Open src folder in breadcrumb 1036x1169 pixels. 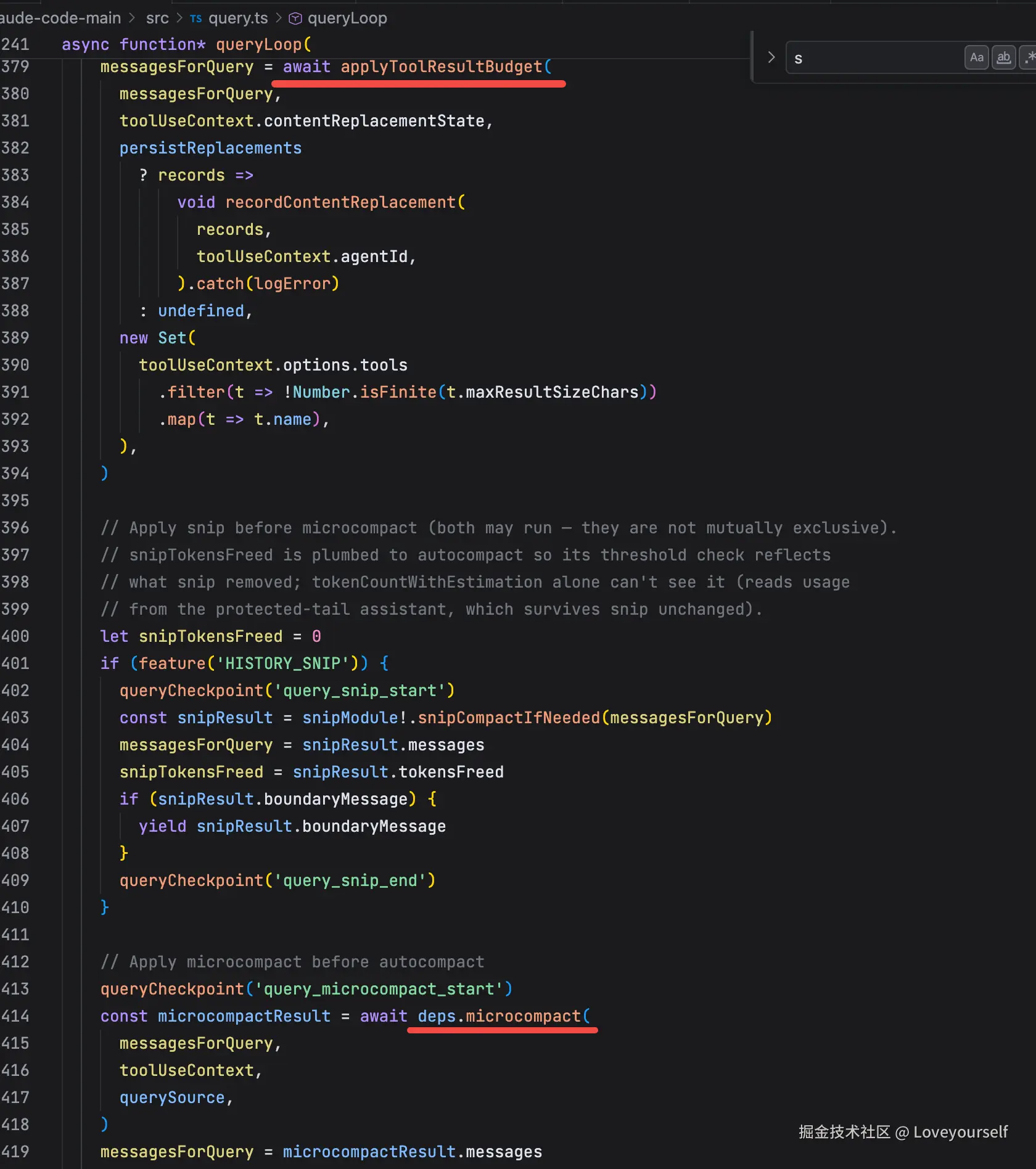click(x=157, y=18)
